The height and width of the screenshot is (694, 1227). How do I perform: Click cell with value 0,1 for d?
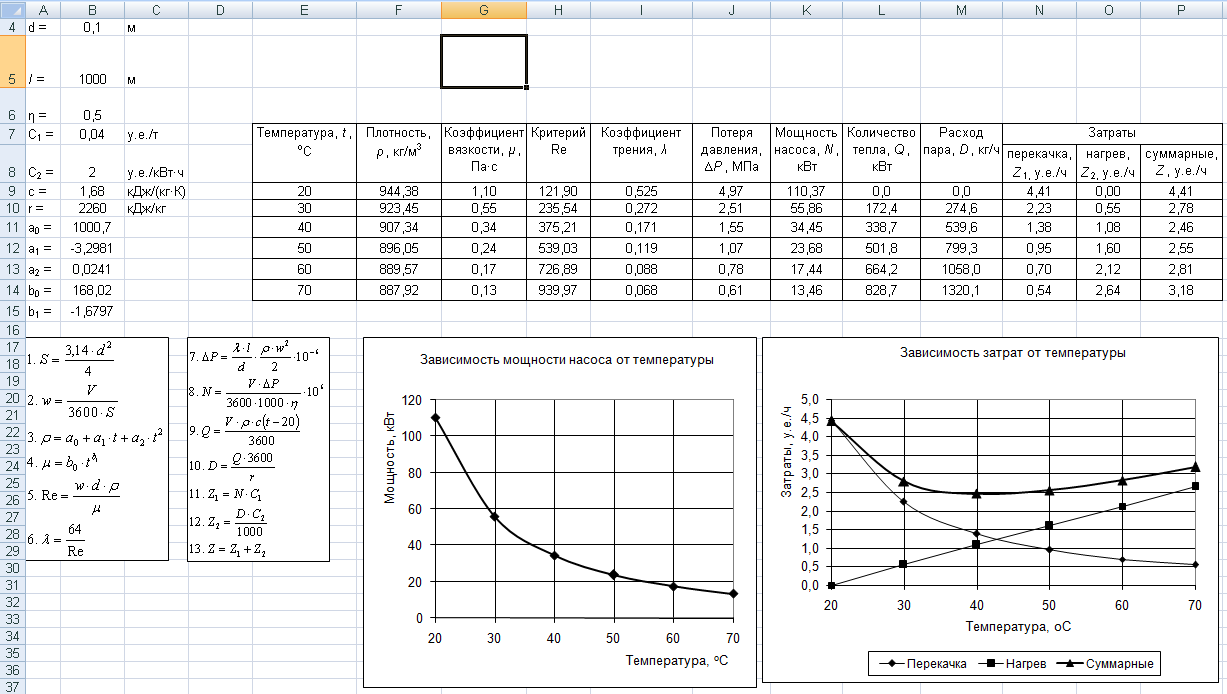tap(91, 28)
